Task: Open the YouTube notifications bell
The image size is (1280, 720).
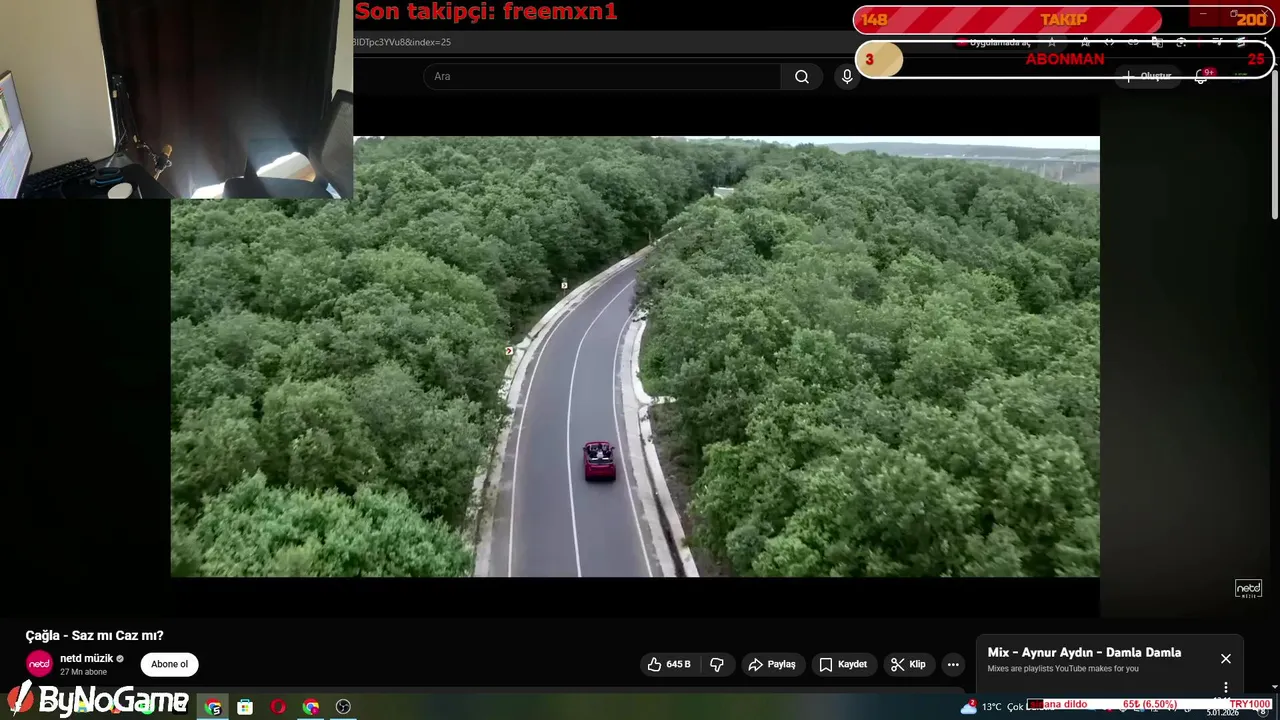Action: point(1201,76)
